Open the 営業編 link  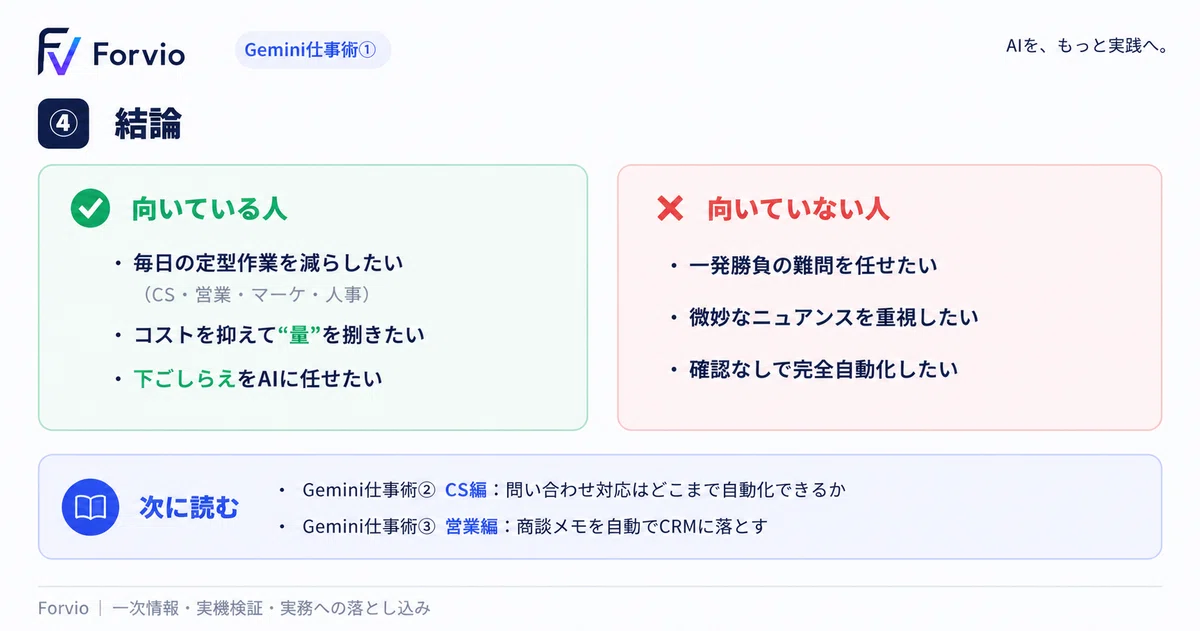471,526
